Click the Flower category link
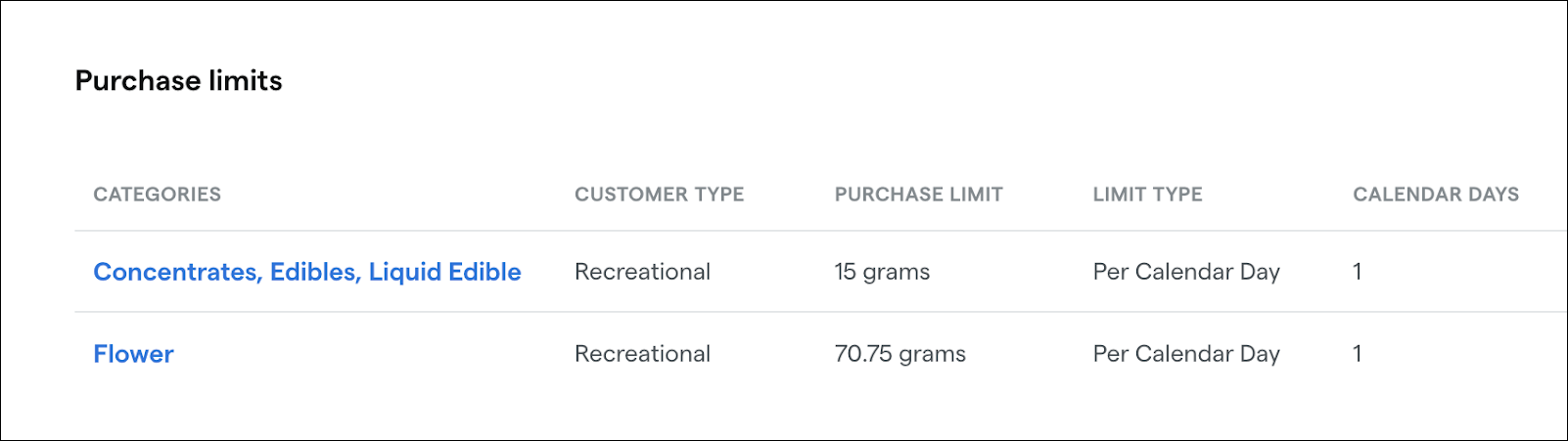Viewport: 1568px width, 441px height. click(133, 354)
